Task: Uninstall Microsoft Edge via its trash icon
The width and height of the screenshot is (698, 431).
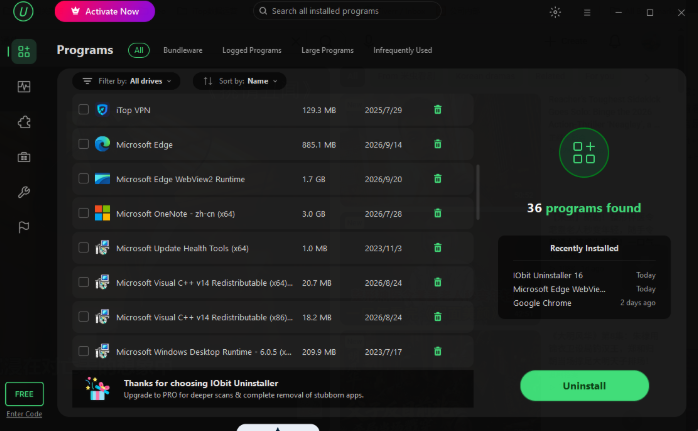Action: click(438, 144)
